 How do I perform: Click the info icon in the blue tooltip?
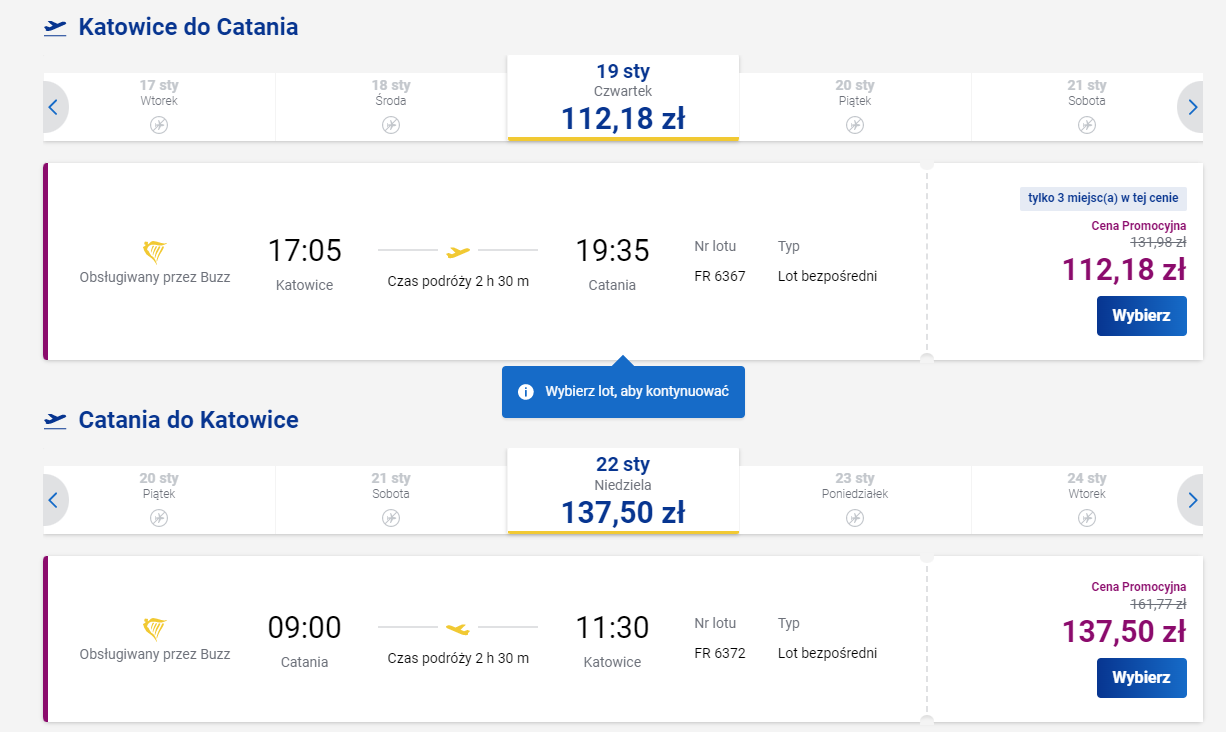click(526, 392)
